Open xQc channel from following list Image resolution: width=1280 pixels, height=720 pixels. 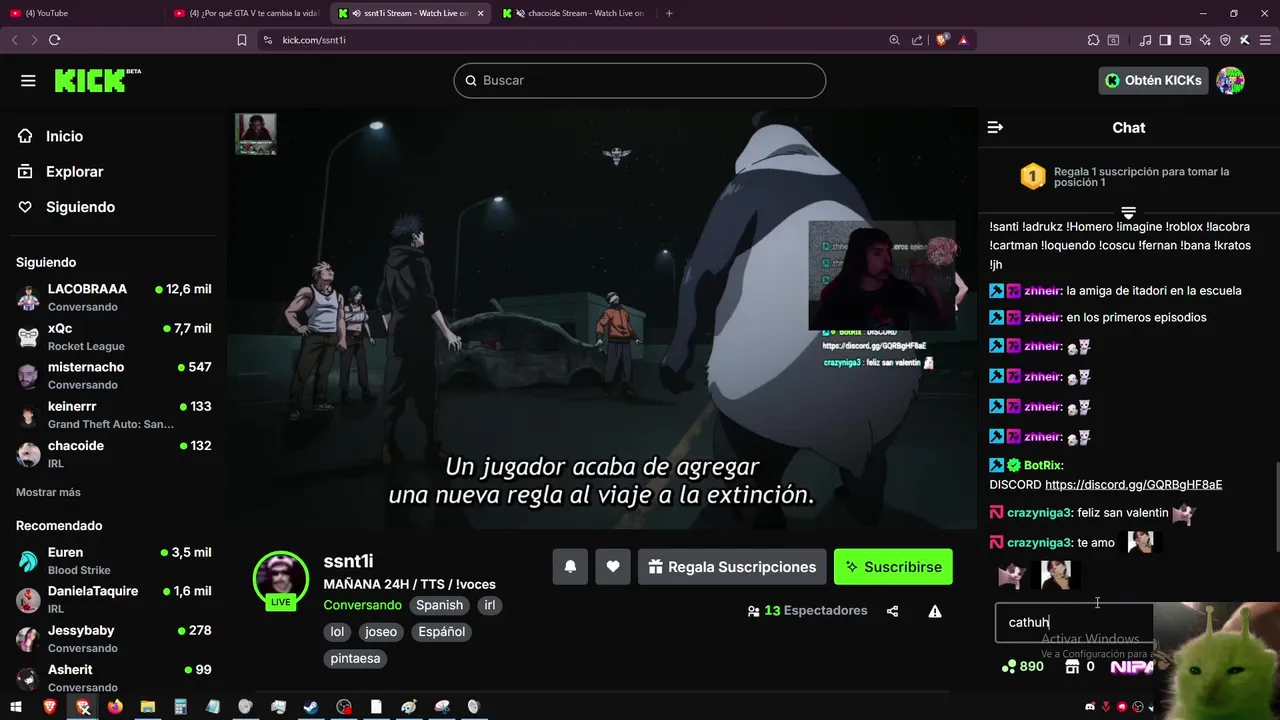[x=114, y=336]
